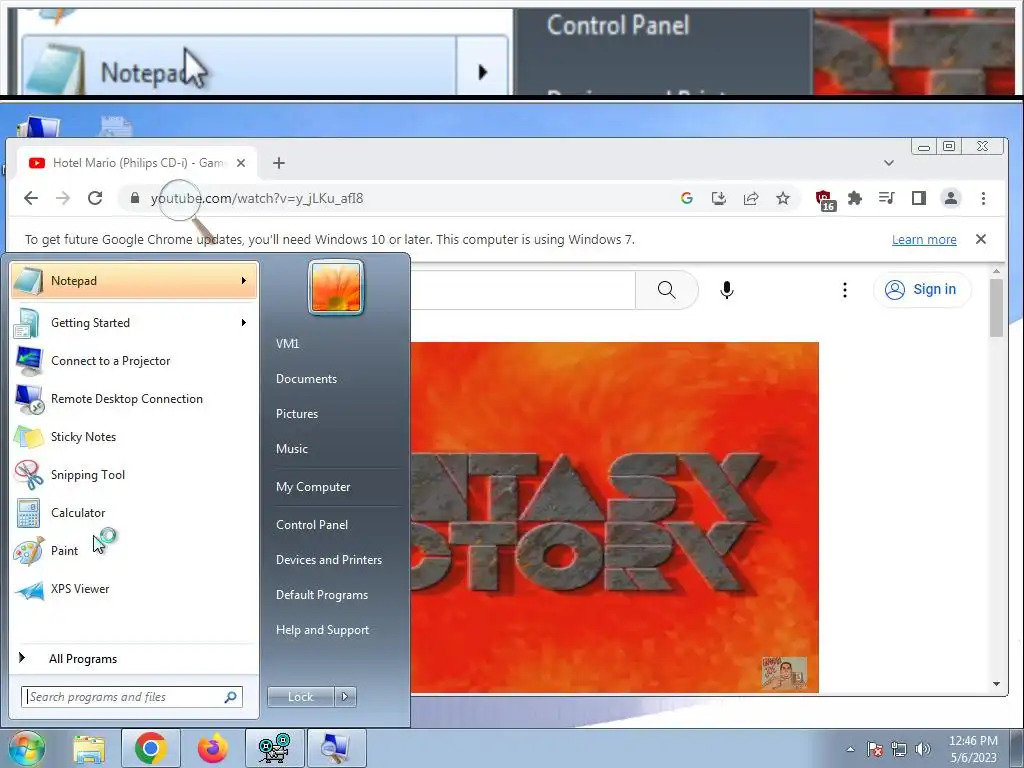Close the Hotel Mario tab
The height and width of the screenshot is (768, 1024).
[x=241, y=163]
